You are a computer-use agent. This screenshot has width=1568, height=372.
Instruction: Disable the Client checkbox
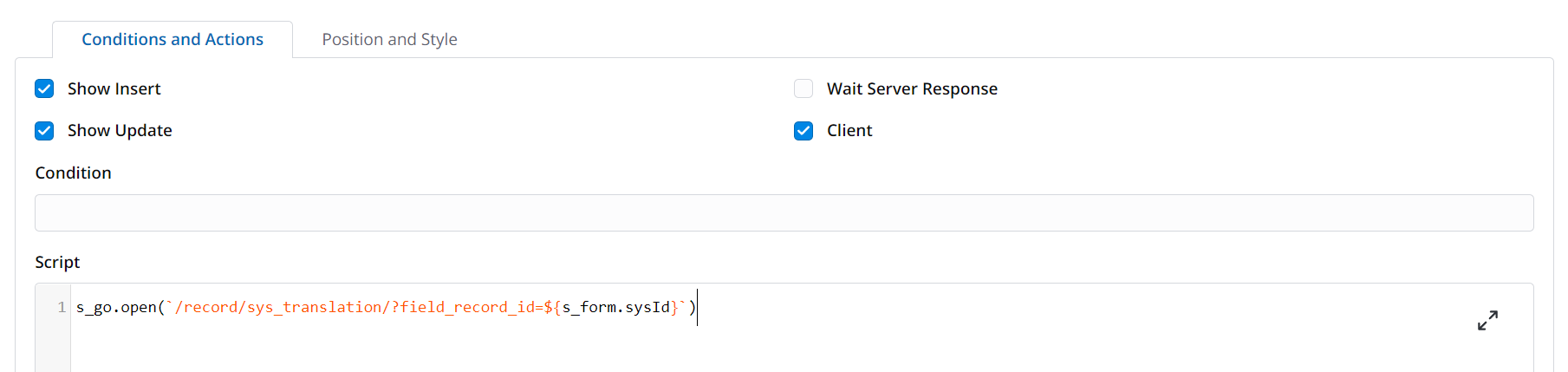(804, 130)
